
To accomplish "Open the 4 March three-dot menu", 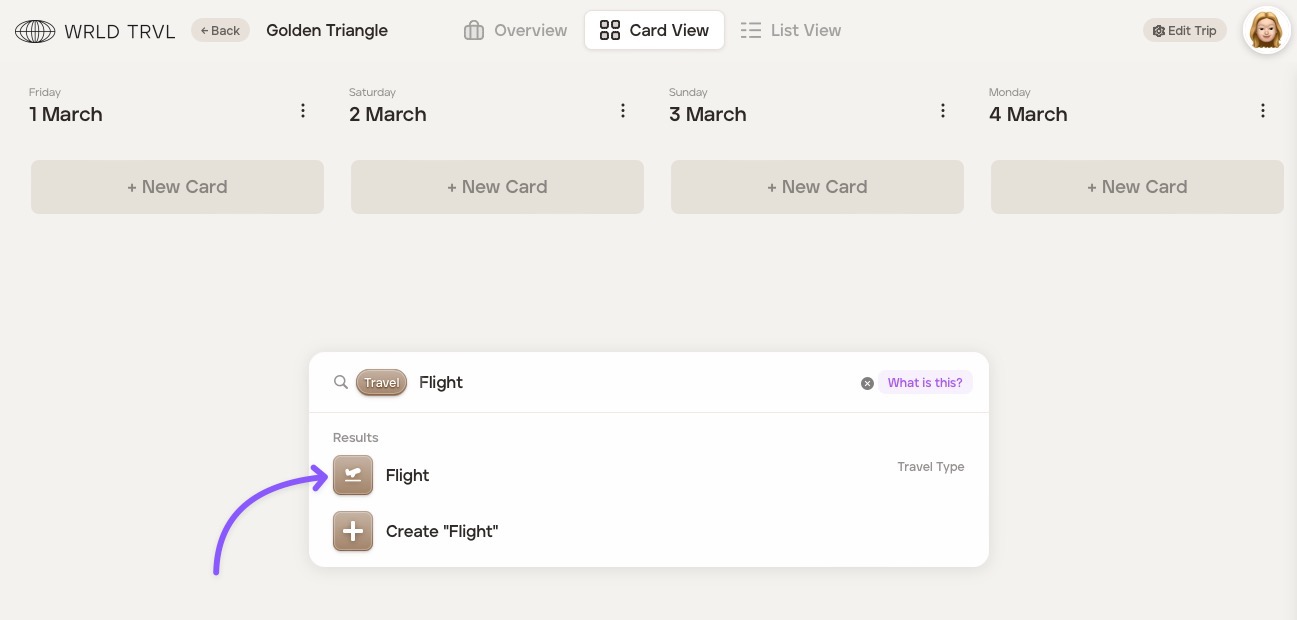I will tap(1263, 111).
